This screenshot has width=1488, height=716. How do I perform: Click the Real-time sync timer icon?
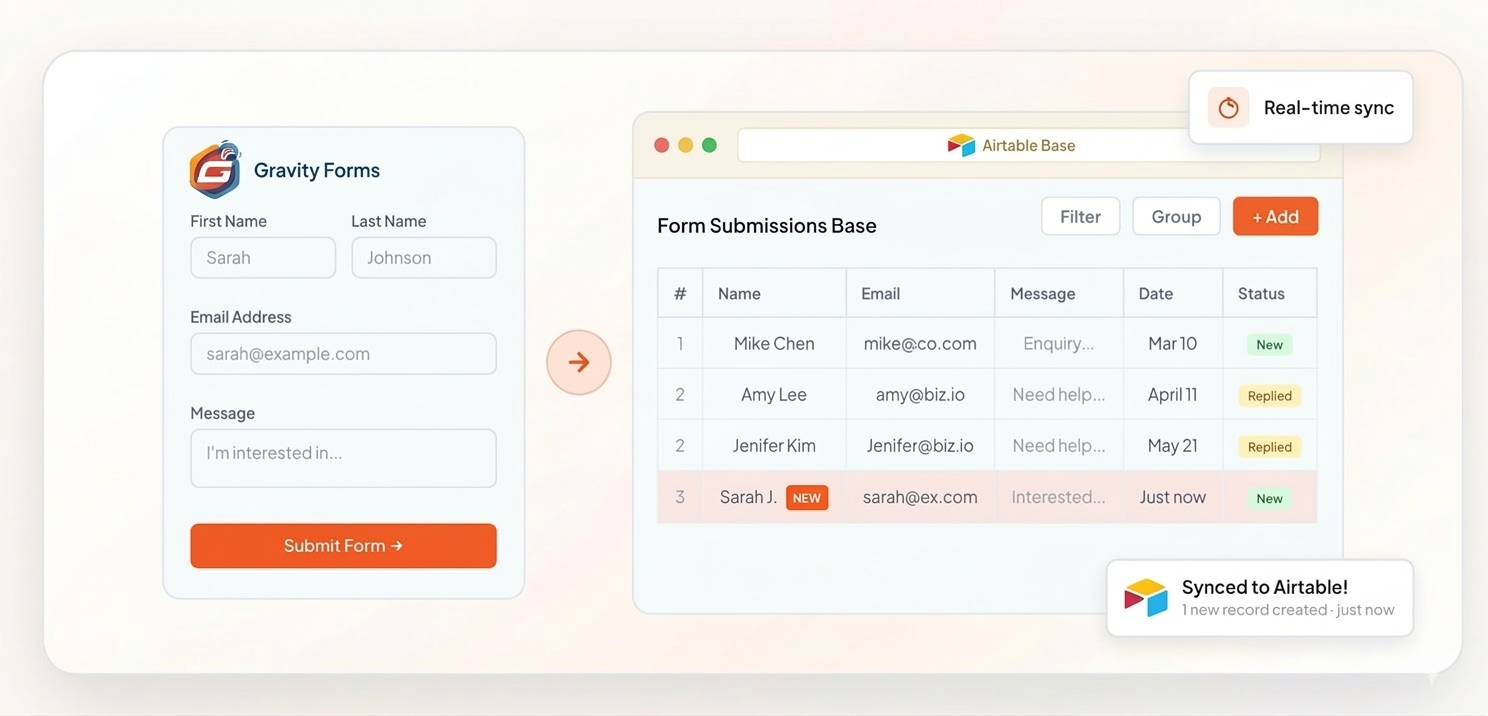1228,107
